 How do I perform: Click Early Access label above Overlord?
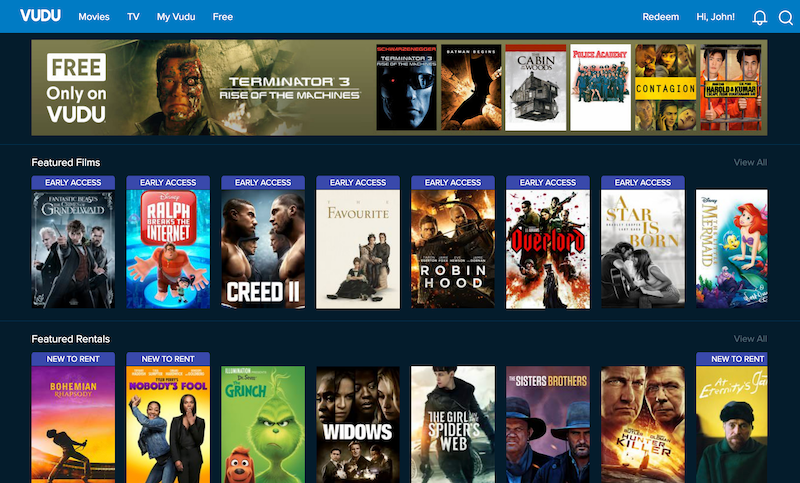(x=547, y=183)
